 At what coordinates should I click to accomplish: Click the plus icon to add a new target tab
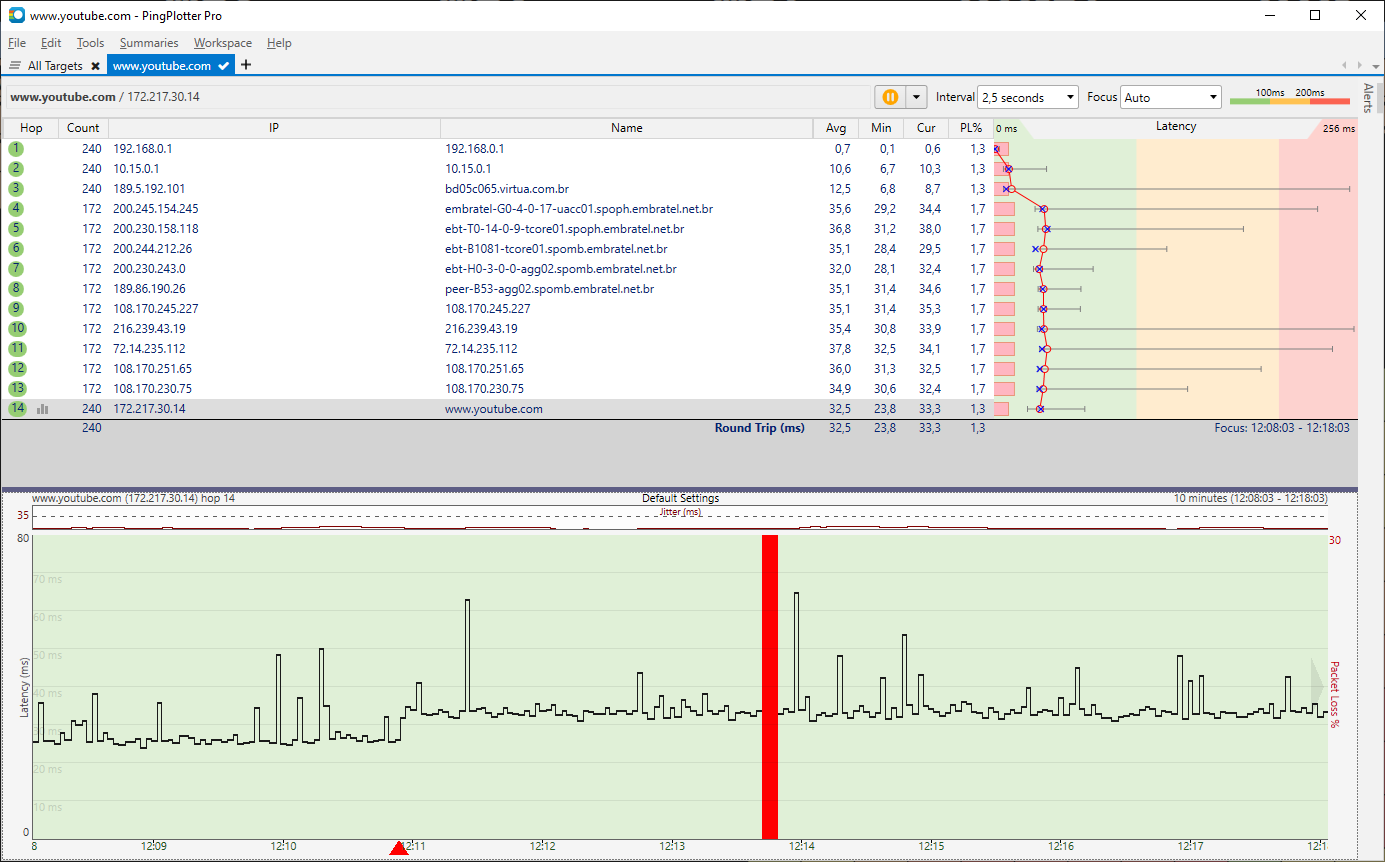coord(246,65)
